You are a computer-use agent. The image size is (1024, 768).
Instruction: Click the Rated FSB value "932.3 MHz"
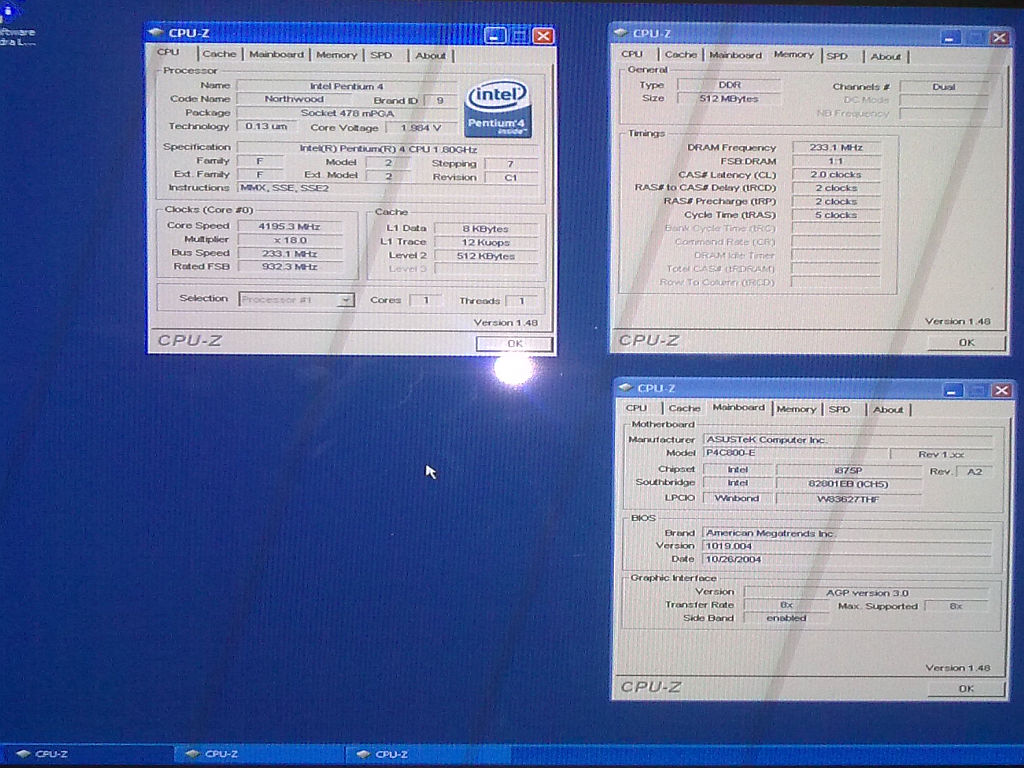pos(289,266)
